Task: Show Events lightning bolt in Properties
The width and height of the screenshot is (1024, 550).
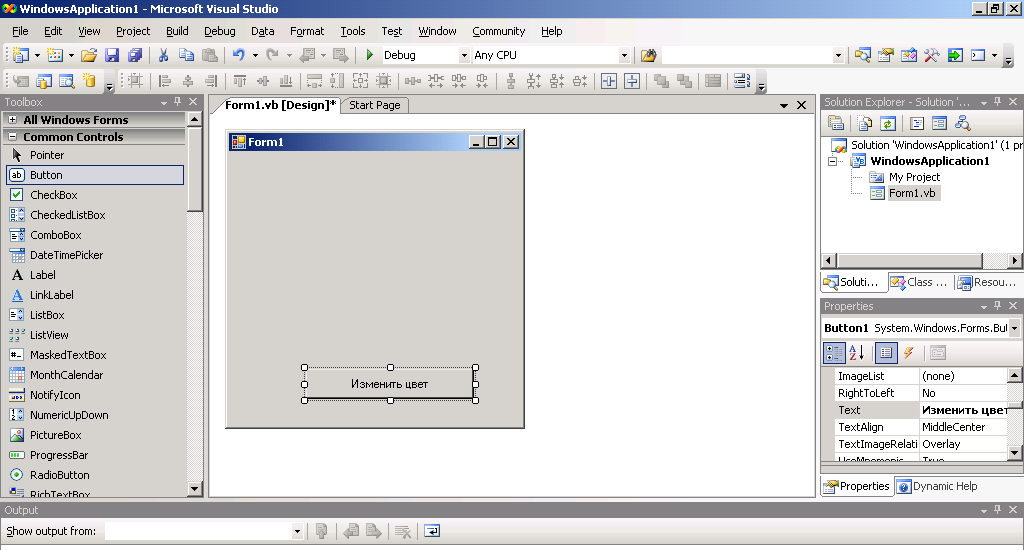Action: tap(908, 353)
